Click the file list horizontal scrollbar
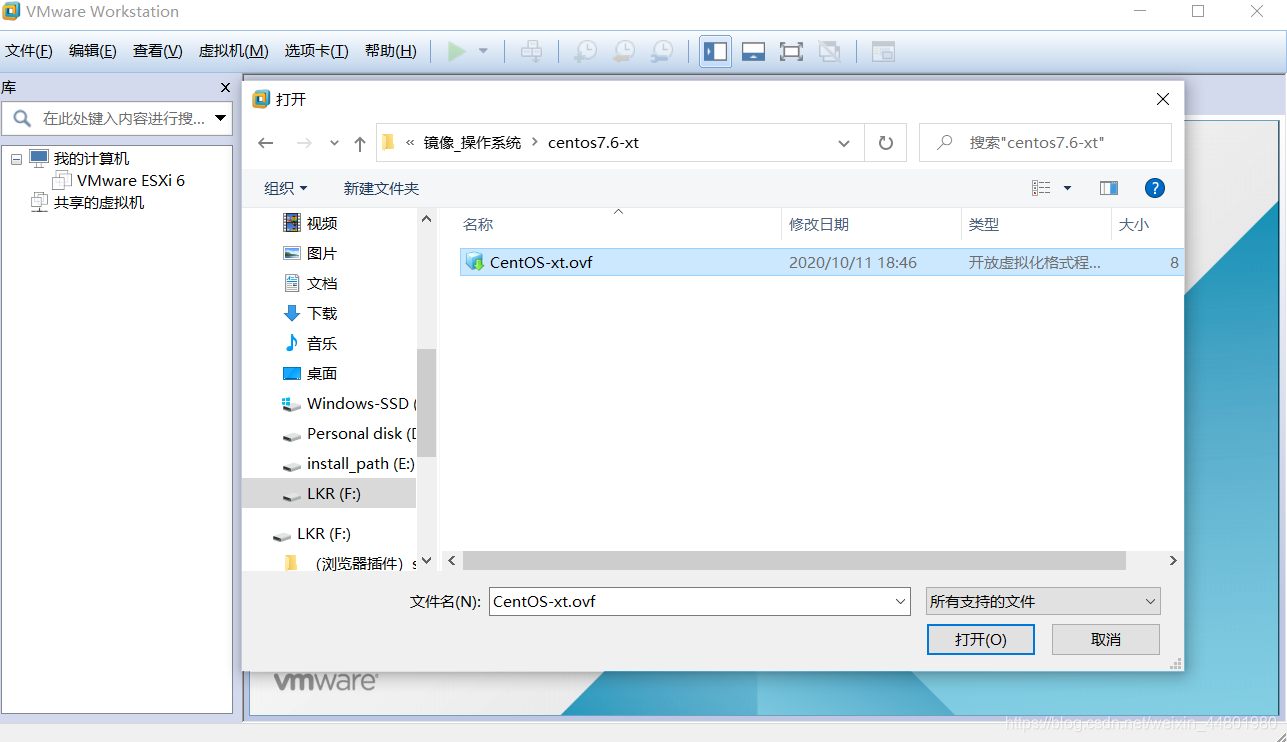The width and height of the screenshot is (1287, 742). click(x=794, y=561)
